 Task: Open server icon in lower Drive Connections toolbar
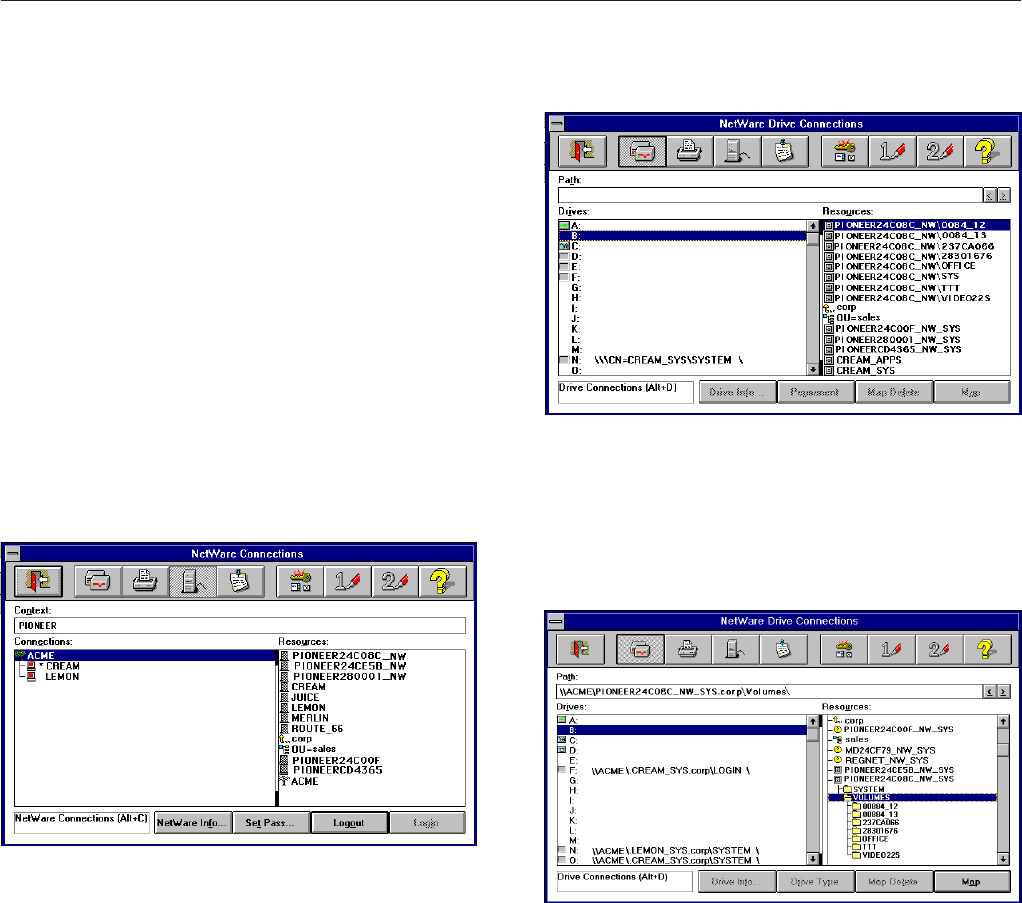point(736,649)
